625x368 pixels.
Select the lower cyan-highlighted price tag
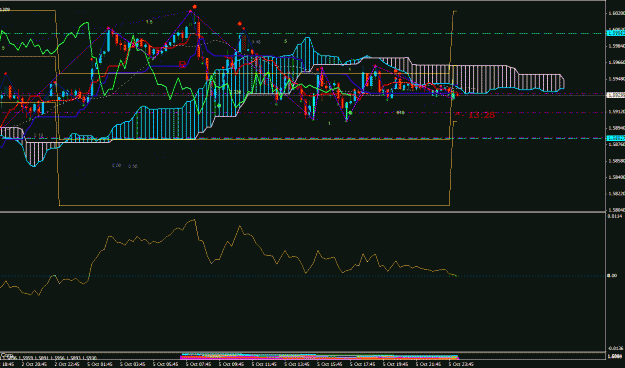[615, 138]
